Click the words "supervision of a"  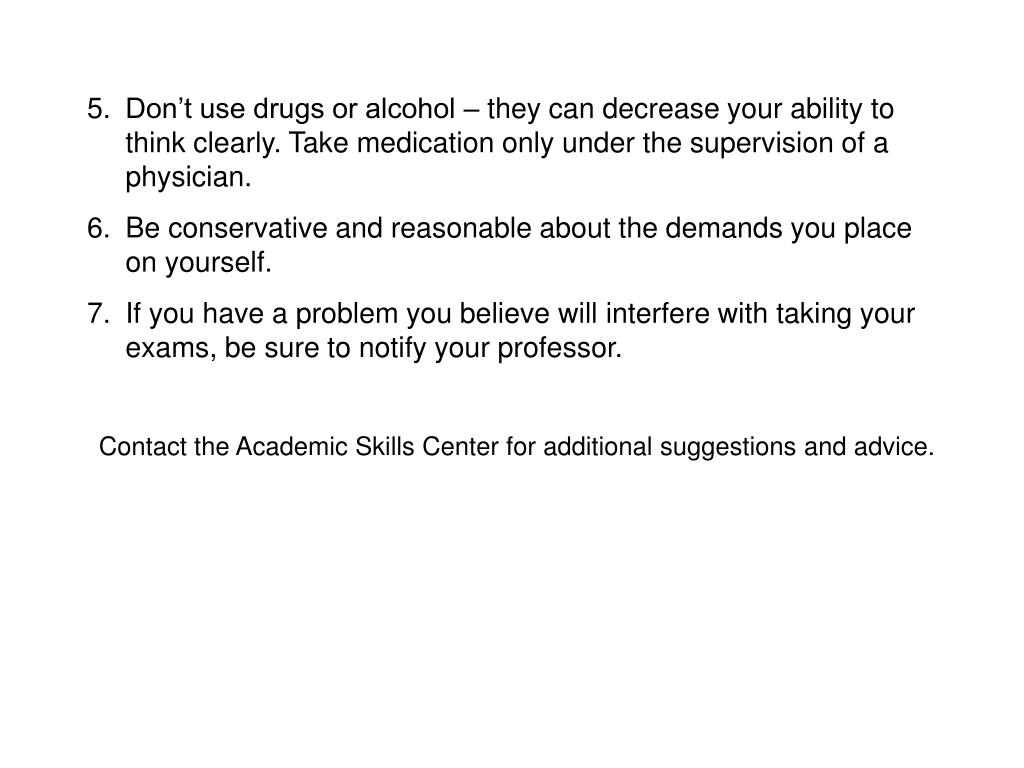coord(789,144)
